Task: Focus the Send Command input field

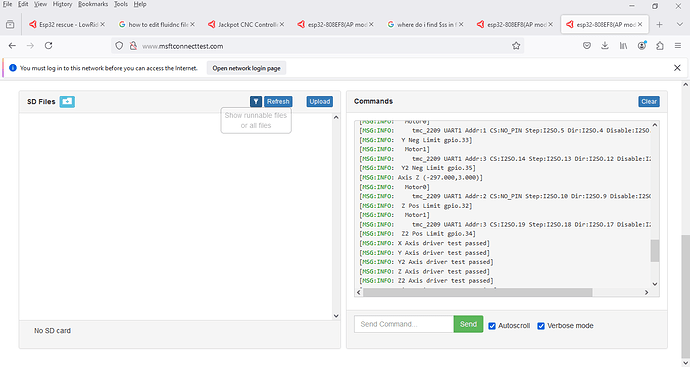Action: [404, 324]
